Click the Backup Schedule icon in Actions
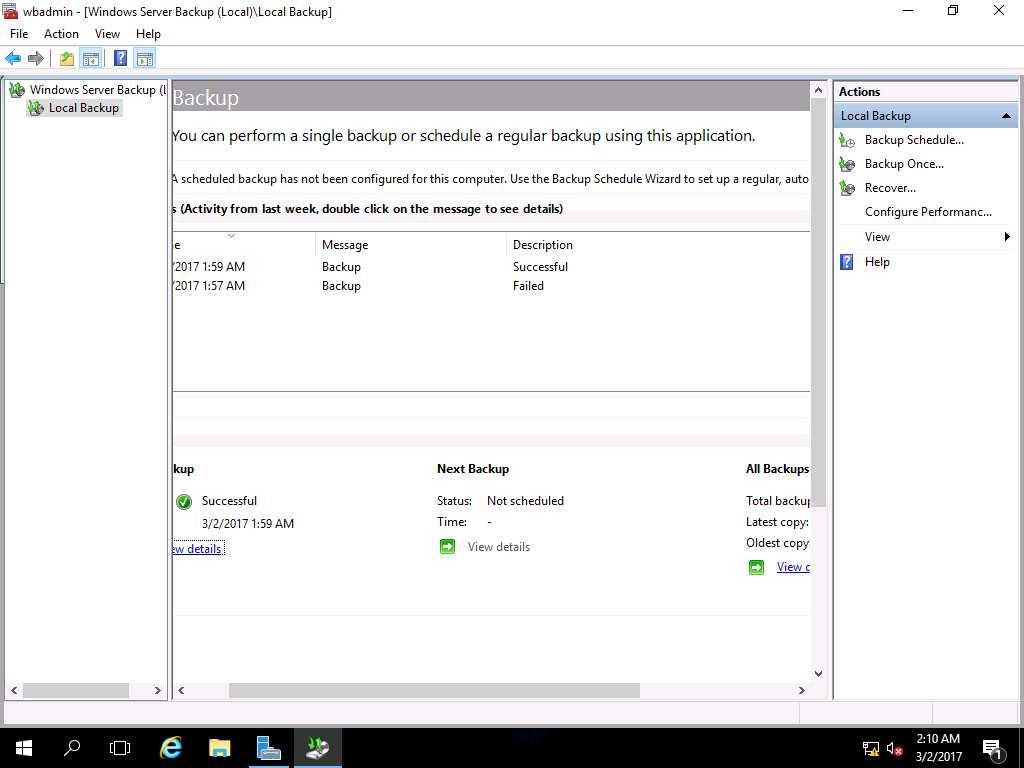1024x768 pixels. click(847, 140)
